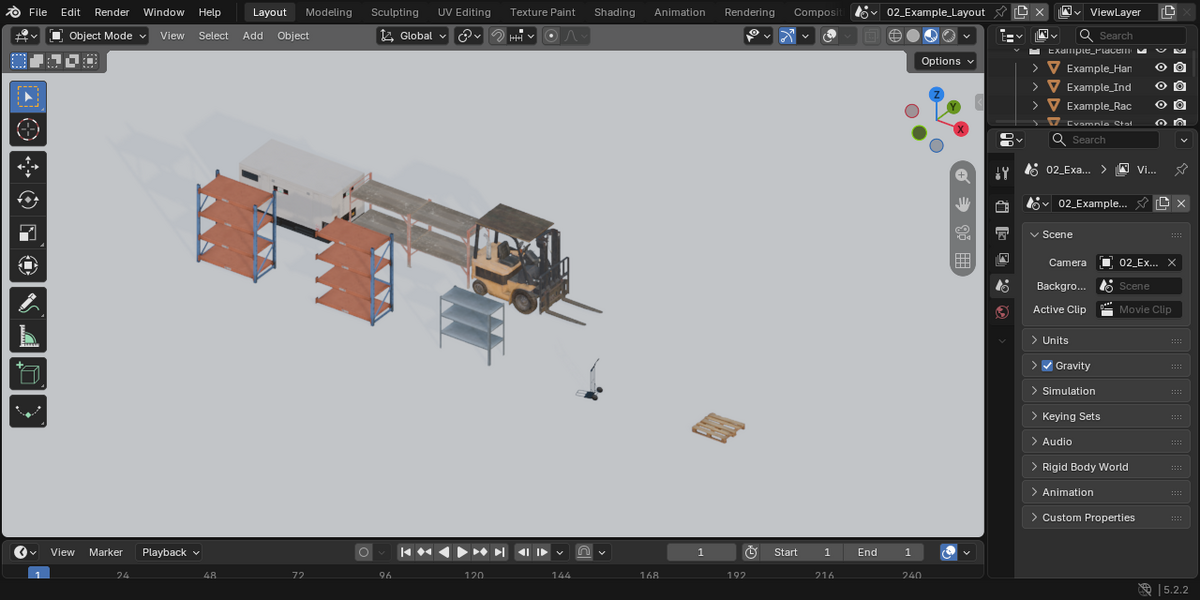Viewport: 1200px width, 600px height.
Task: Switch to the Shading workspace tab
Action: [614, 12]
